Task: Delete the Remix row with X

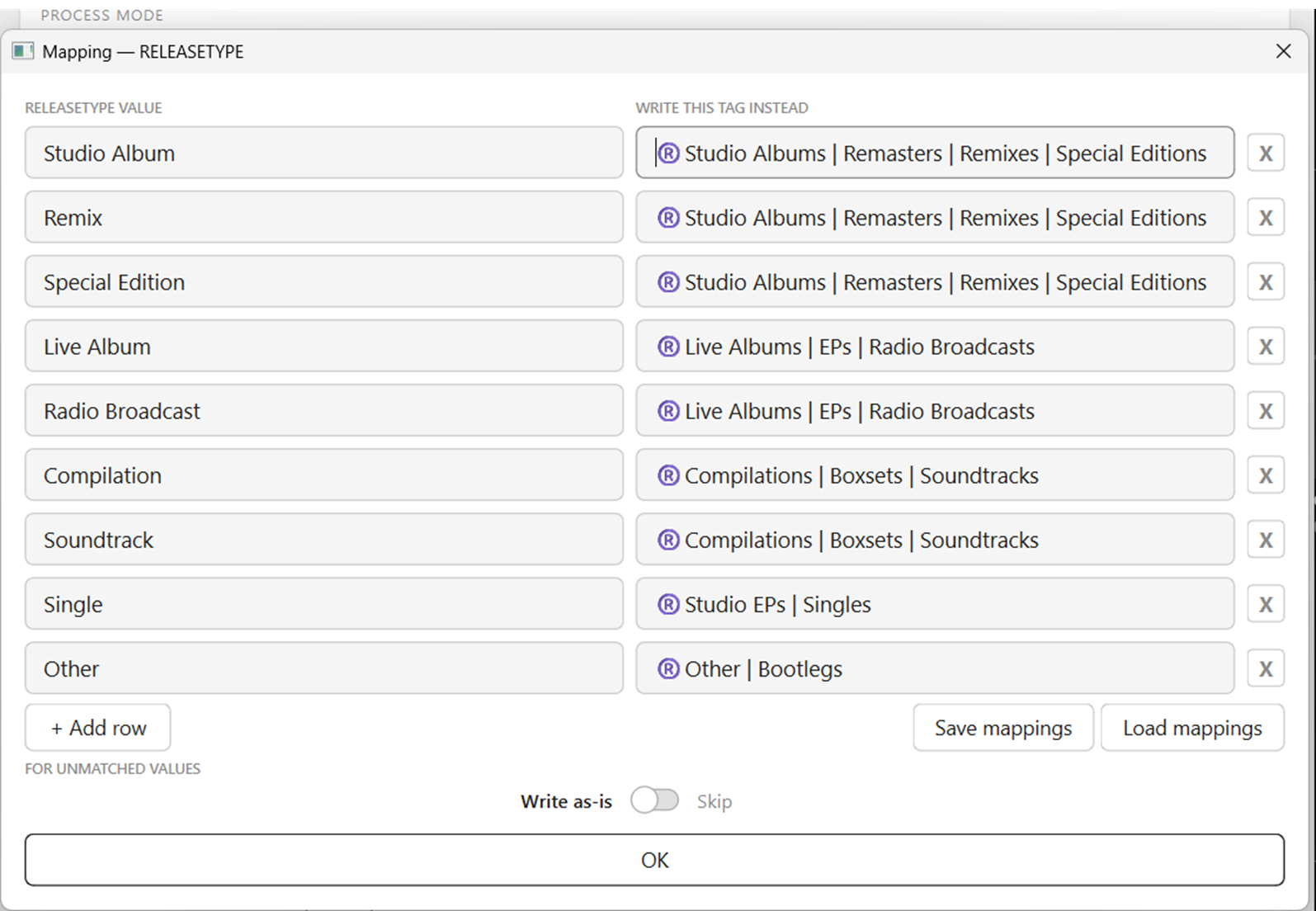Action: (x=1265, y=218)
